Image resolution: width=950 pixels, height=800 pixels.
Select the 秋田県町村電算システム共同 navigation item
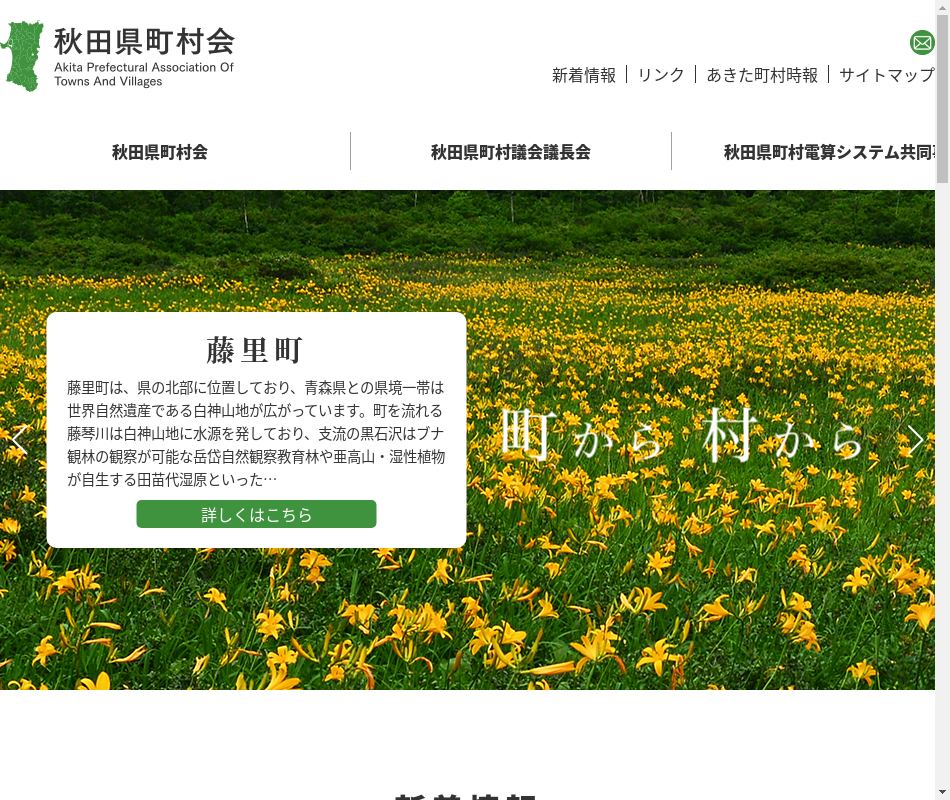pos(828,152)
